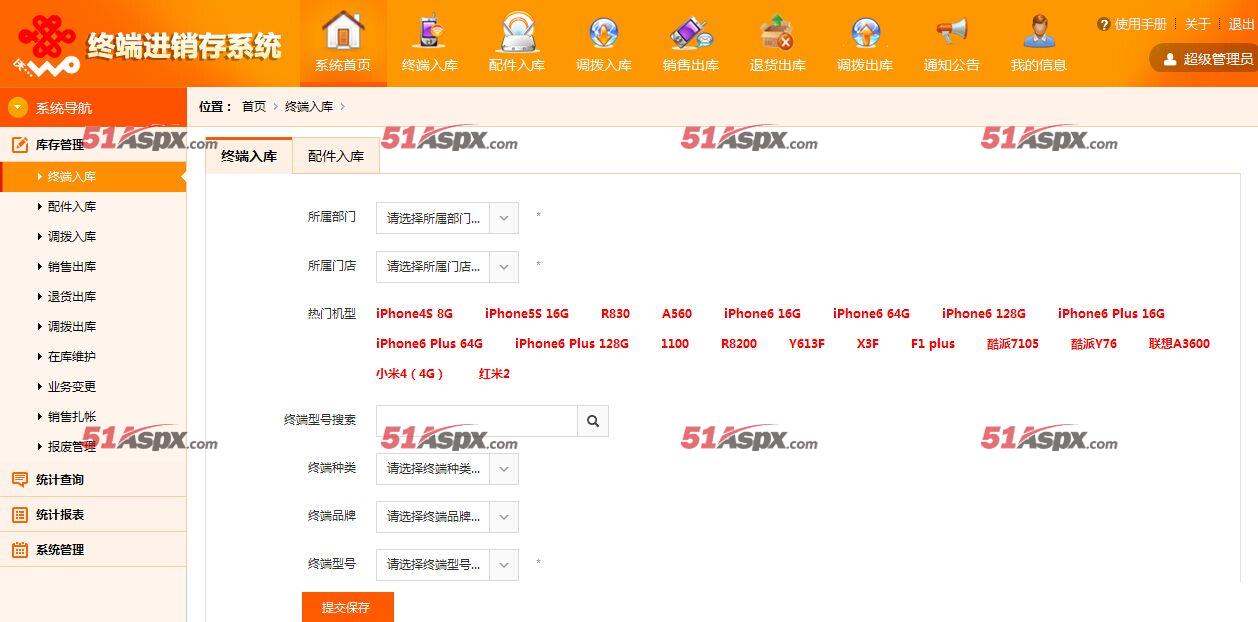The width and height of the screenshot is (1258, 622).
Task: Pick hot model 酷派7105
Action: (x=1013, y=343)
